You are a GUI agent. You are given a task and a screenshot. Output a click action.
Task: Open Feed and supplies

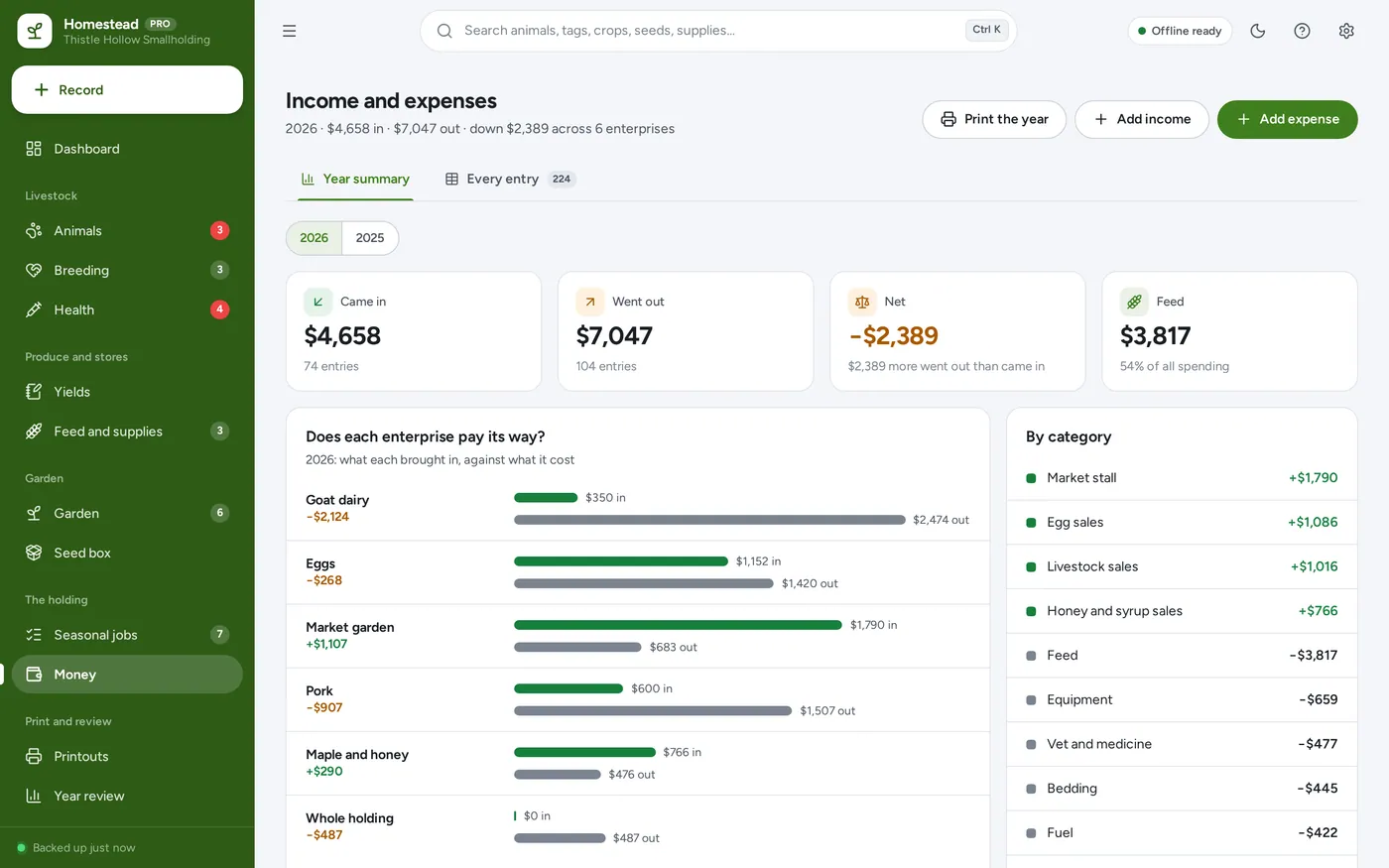(127, 432)
